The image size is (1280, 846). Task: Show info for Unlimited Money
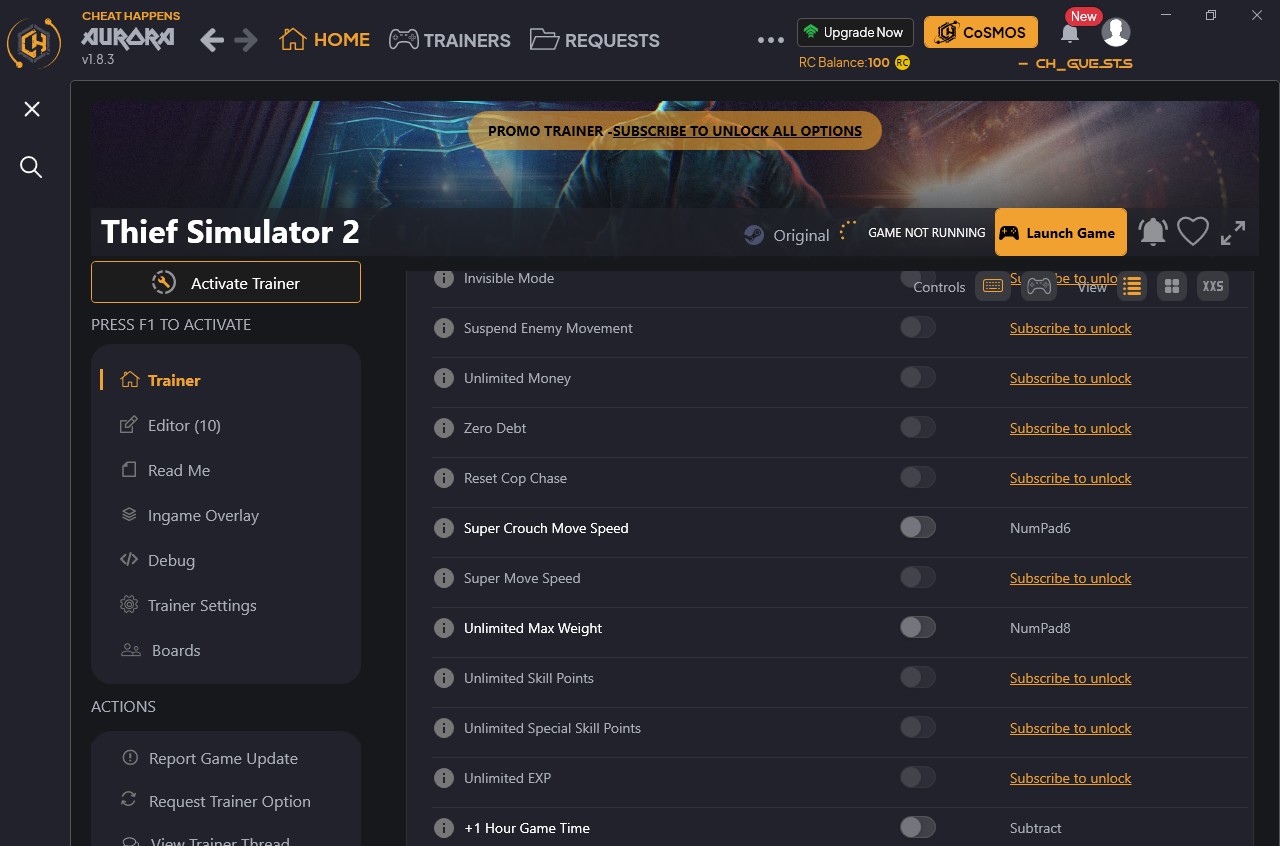[444, 378]
